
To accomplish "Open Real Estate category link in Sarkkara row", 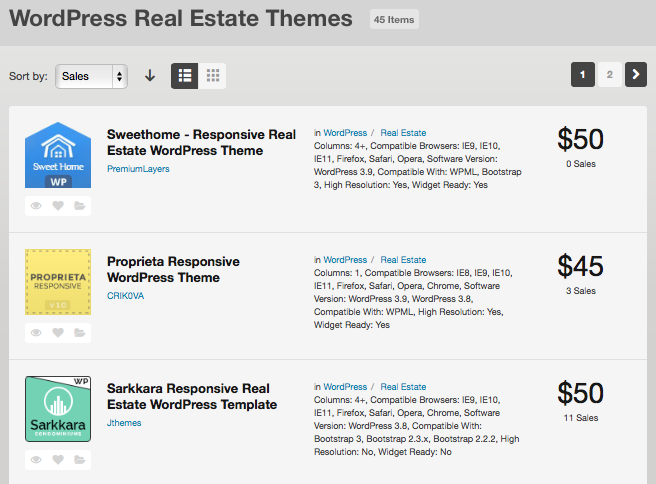I will (403, 387).
